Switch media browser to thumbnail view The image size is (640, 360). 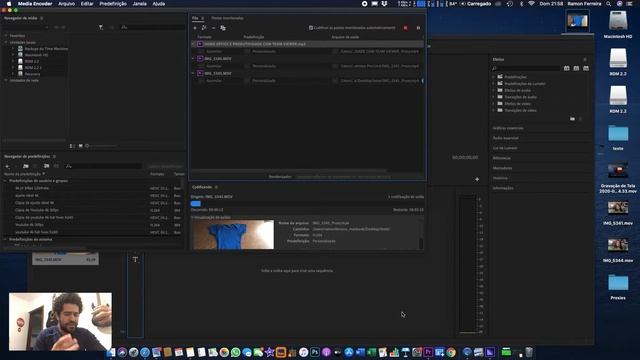click(80, 146)
